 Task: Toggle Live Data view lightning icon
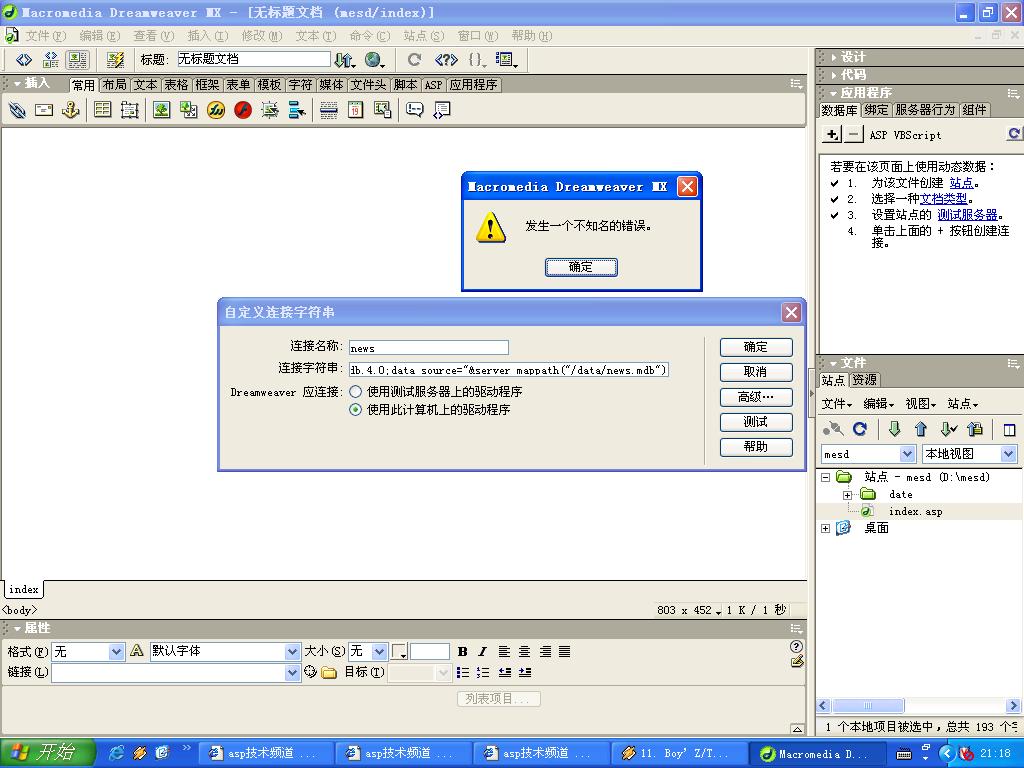tap(116, 60)
